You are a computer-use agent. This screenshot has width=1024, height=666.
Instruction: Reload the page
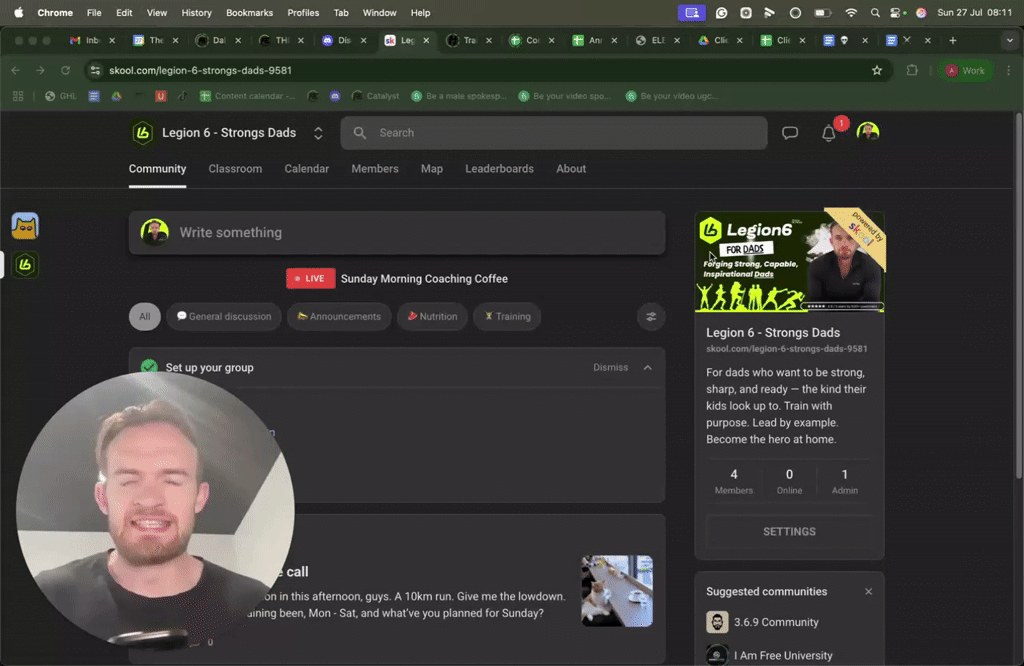[65, 71]
